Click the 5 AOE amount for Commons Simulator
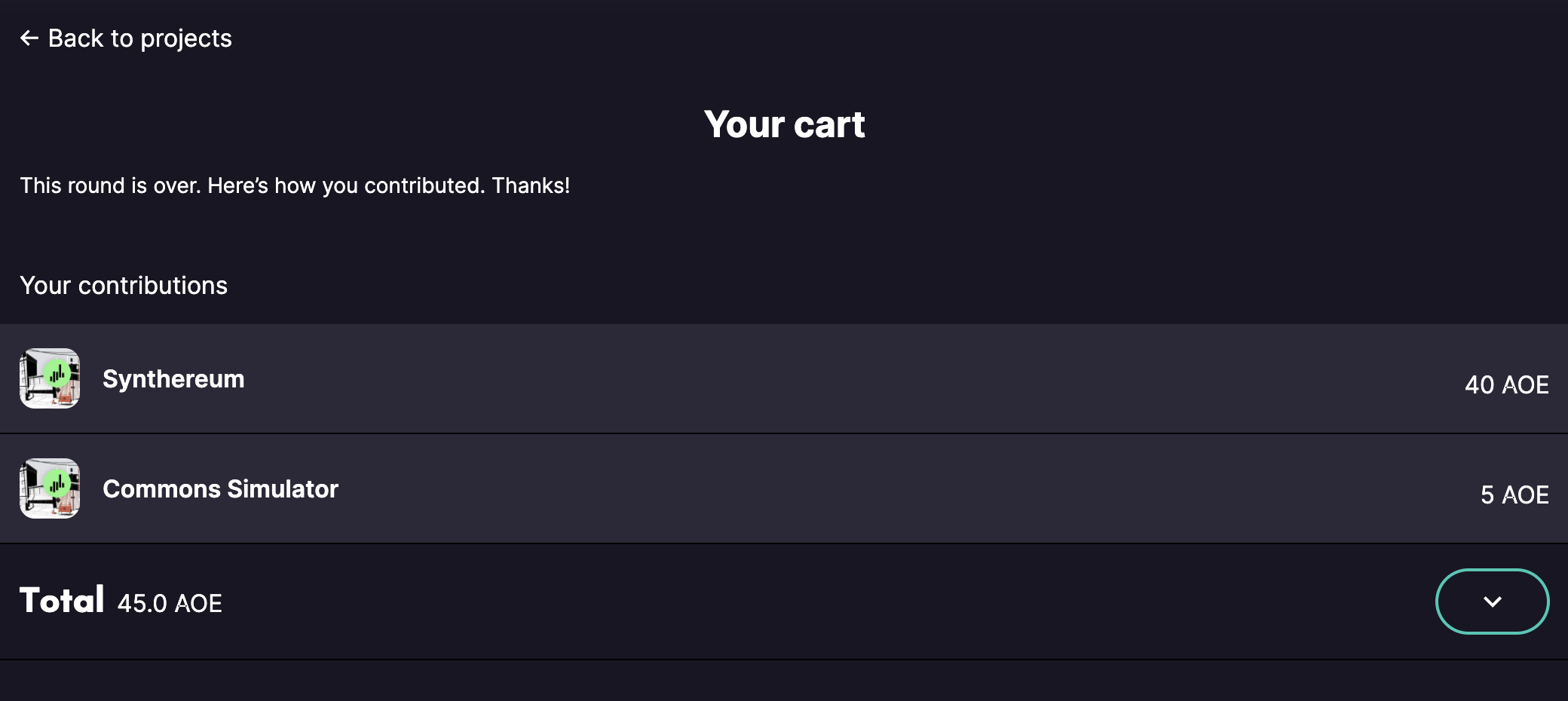 point(1514,494)
